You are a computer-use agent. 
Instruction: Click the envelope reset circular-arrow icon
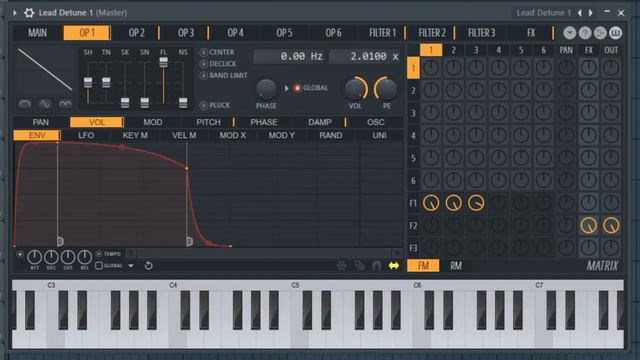(149, 266)
